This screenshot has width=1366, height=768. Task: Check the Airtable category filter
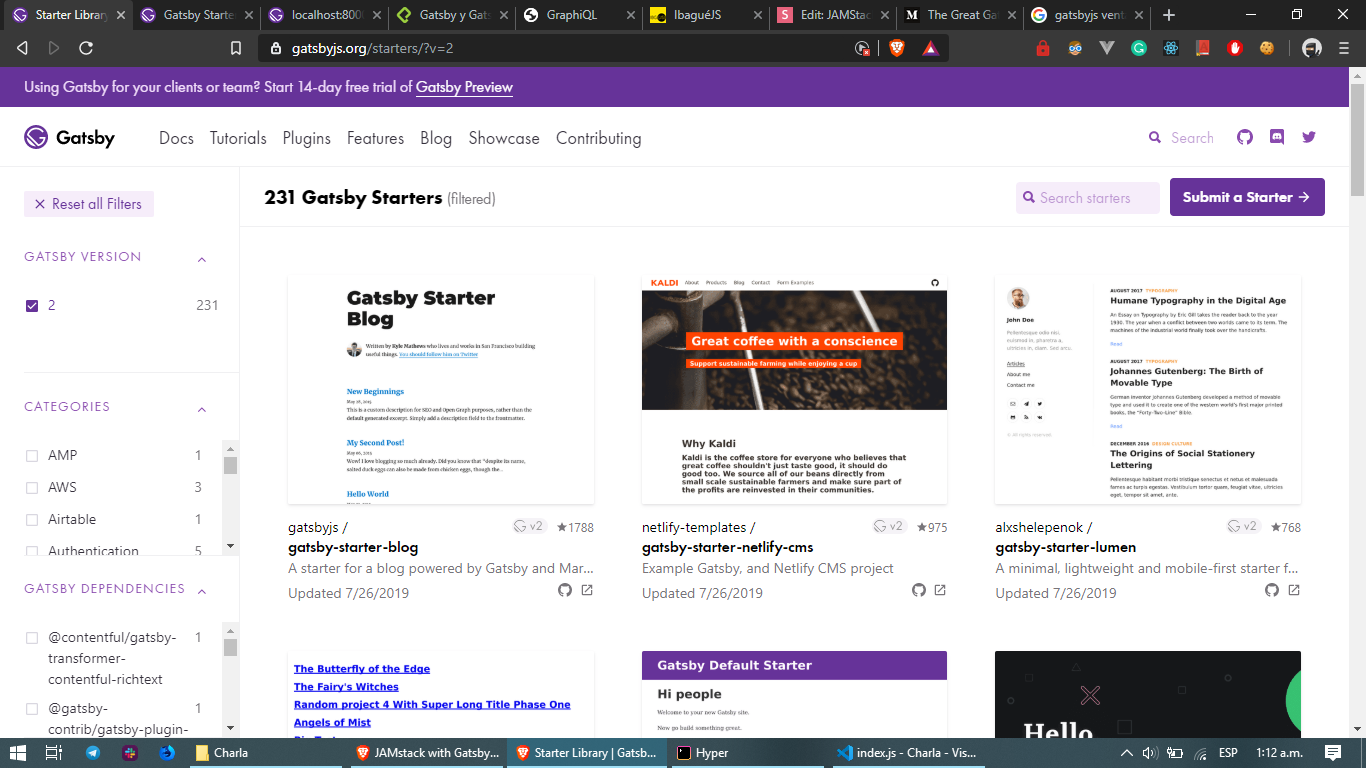[x=32, y=520]
